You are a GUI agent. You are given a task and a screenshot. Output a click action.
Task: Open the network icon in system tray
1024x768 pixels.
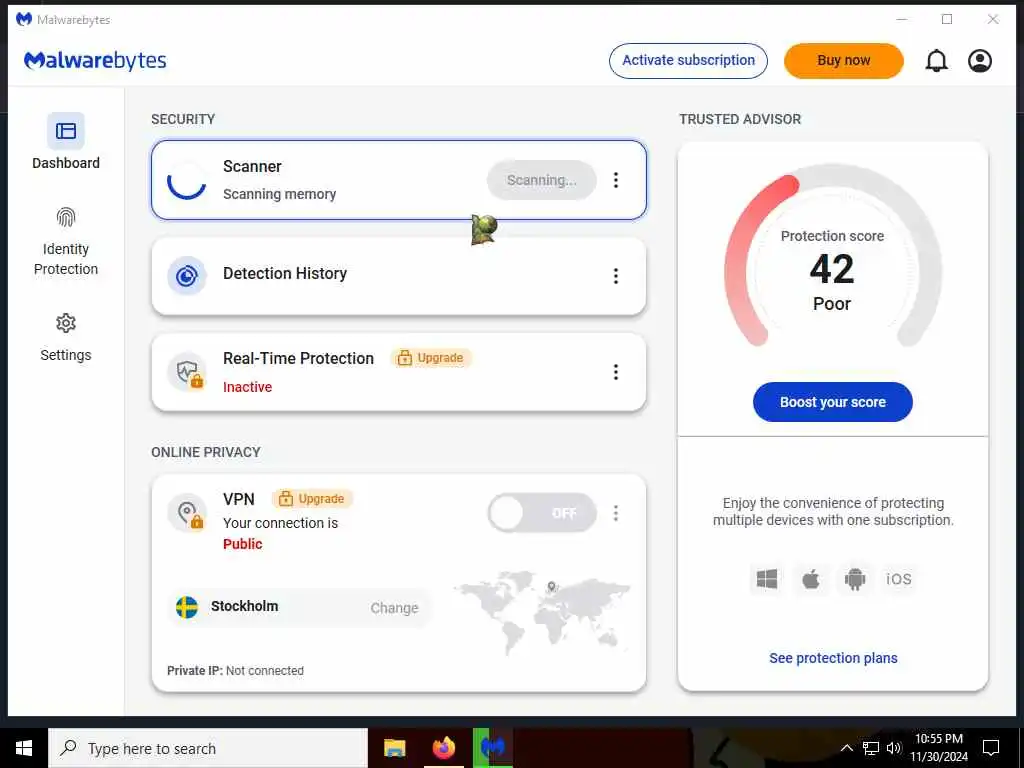[x=871, y=748]
